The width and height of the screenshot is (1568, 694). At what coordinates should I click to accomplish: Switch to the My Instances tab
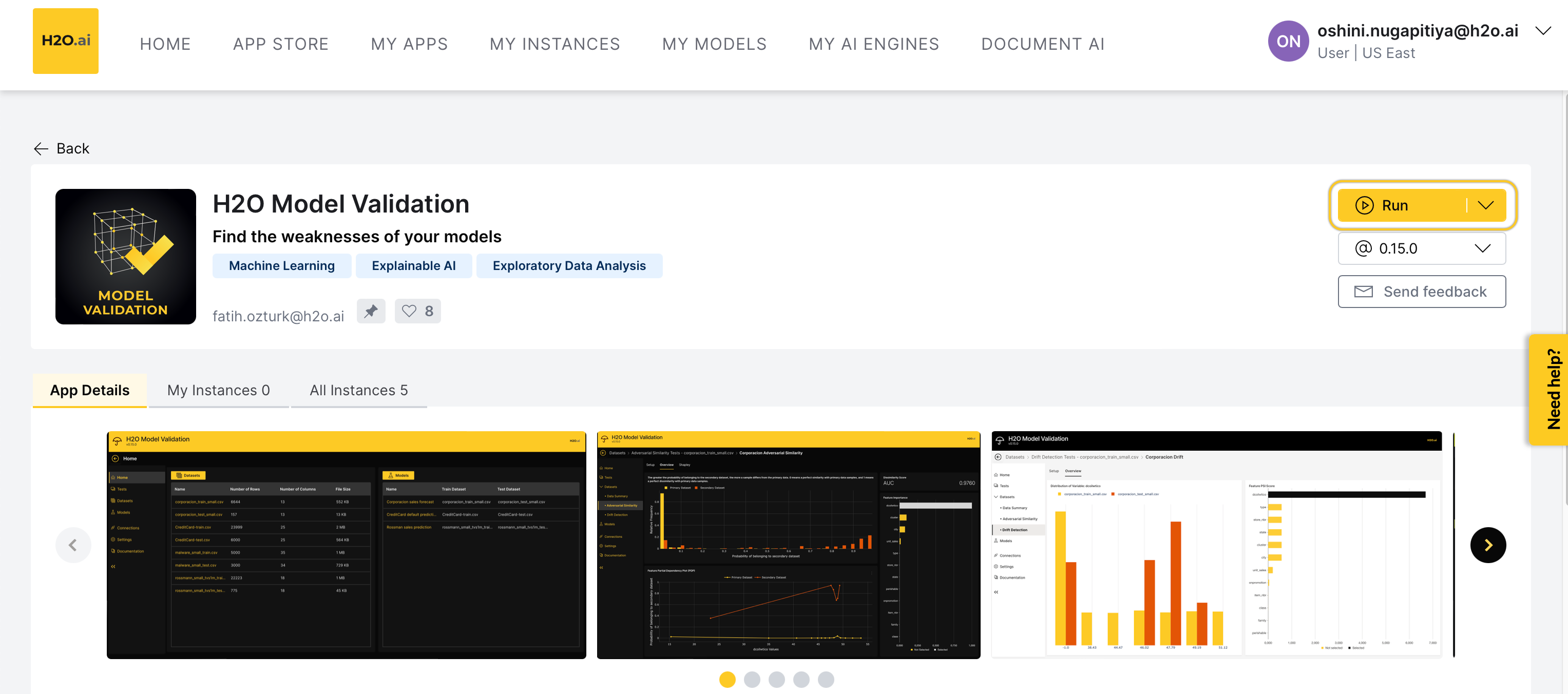pyautogui.click(x=219, y=390)
